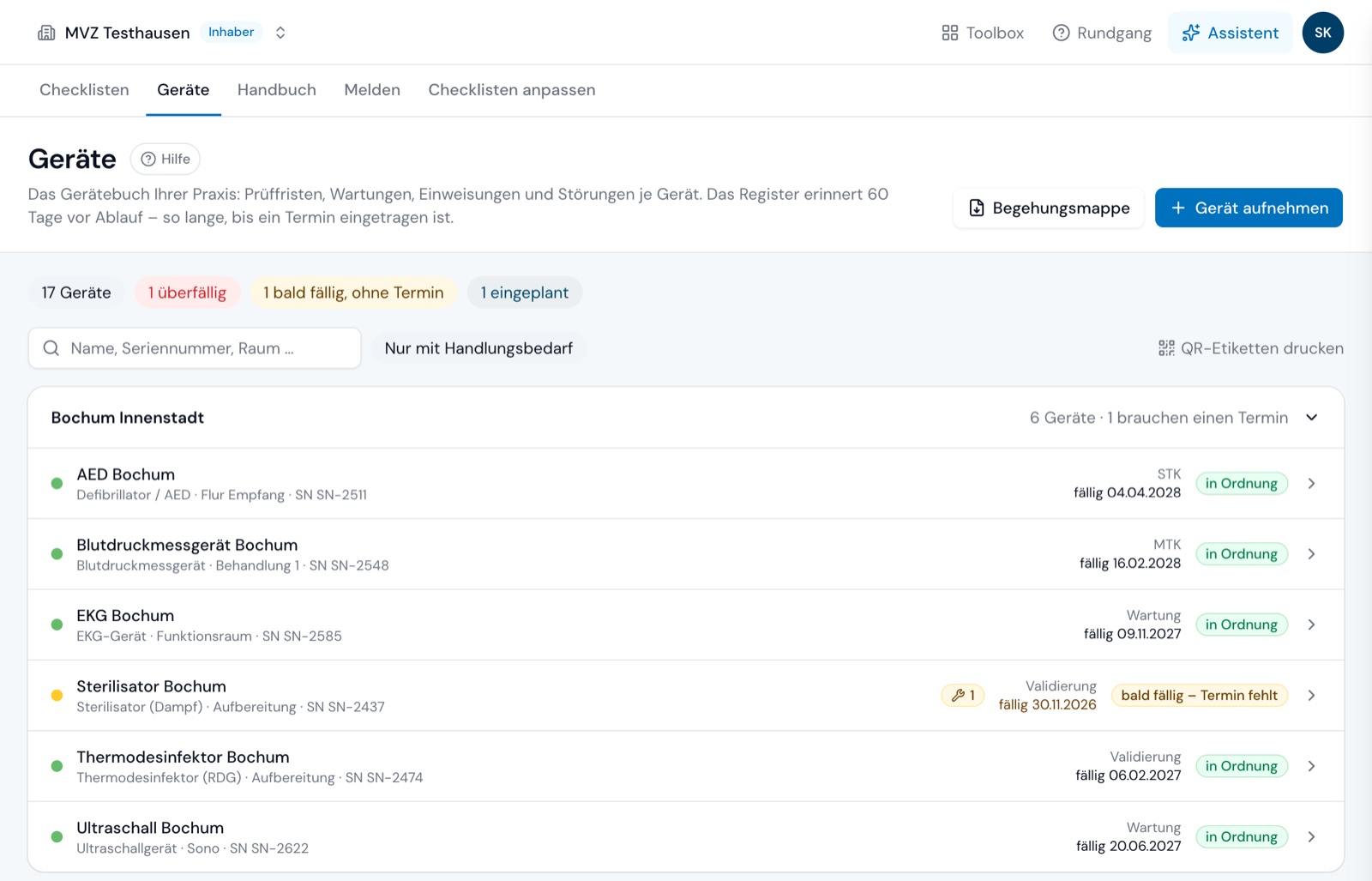Switch to the Checklisten tab
The image size is (1372, 881).
point(84,90)
